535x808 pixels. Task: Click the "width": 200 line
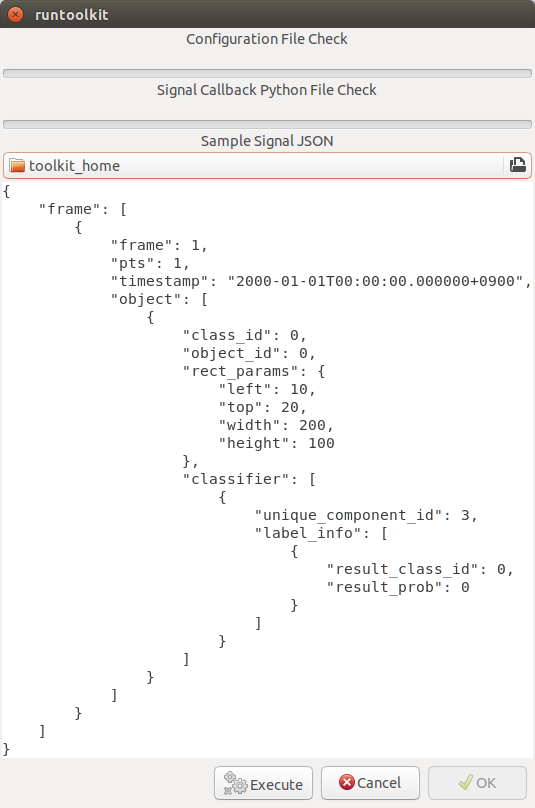click(276, 426)
